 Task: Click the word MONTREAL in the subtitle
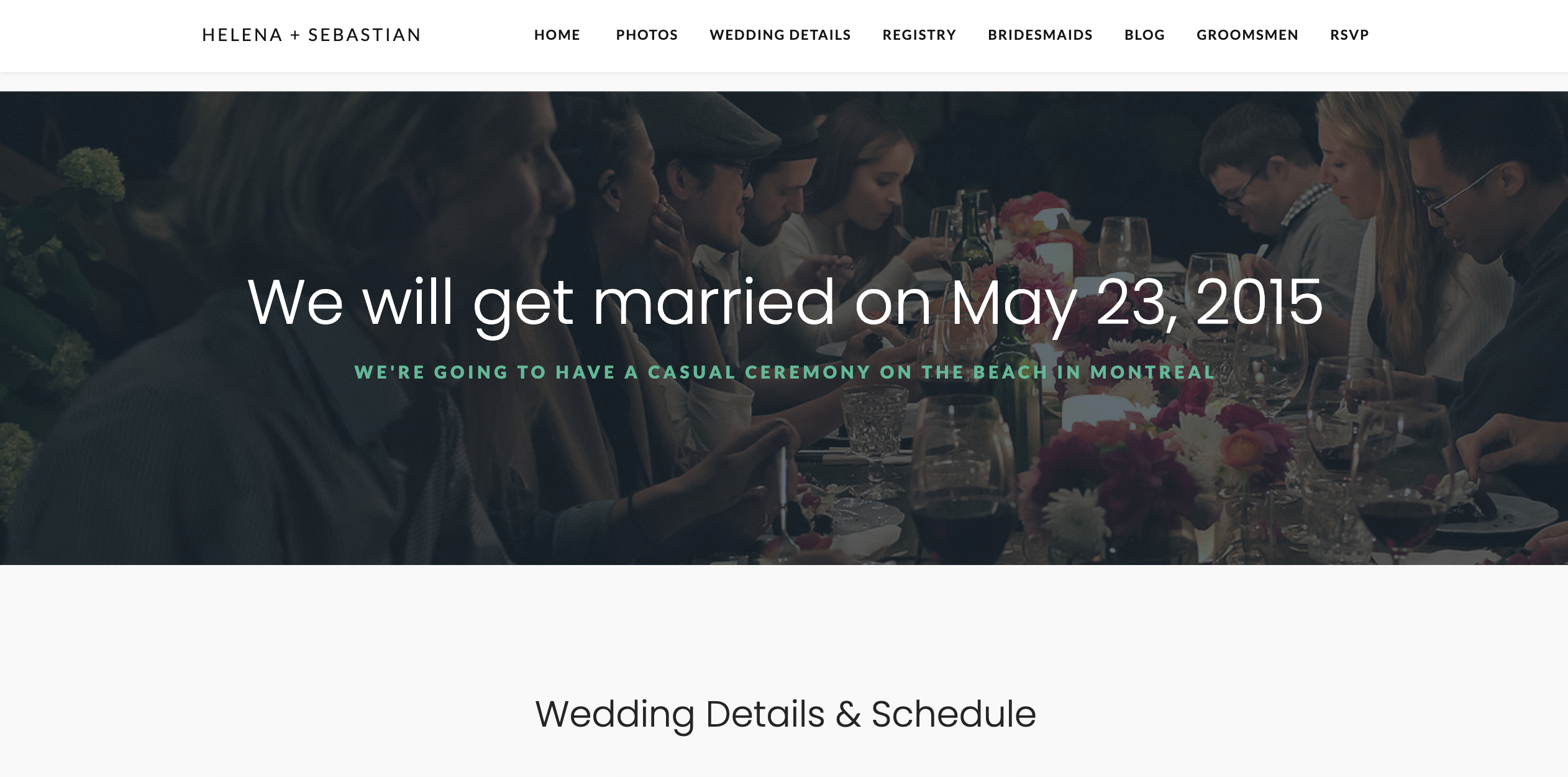coord(1153,372)
